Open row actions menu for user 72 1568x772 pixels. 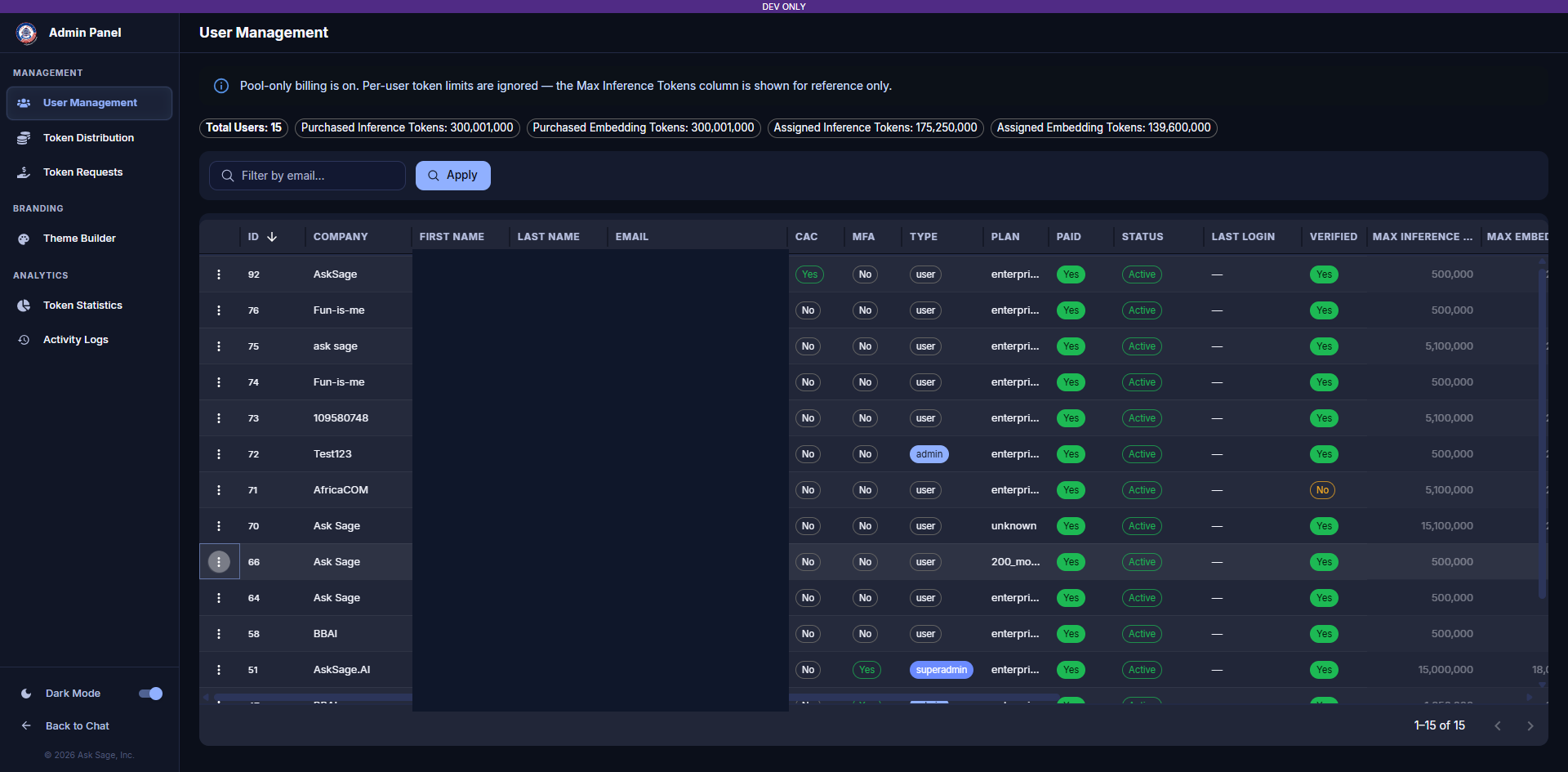219,454
